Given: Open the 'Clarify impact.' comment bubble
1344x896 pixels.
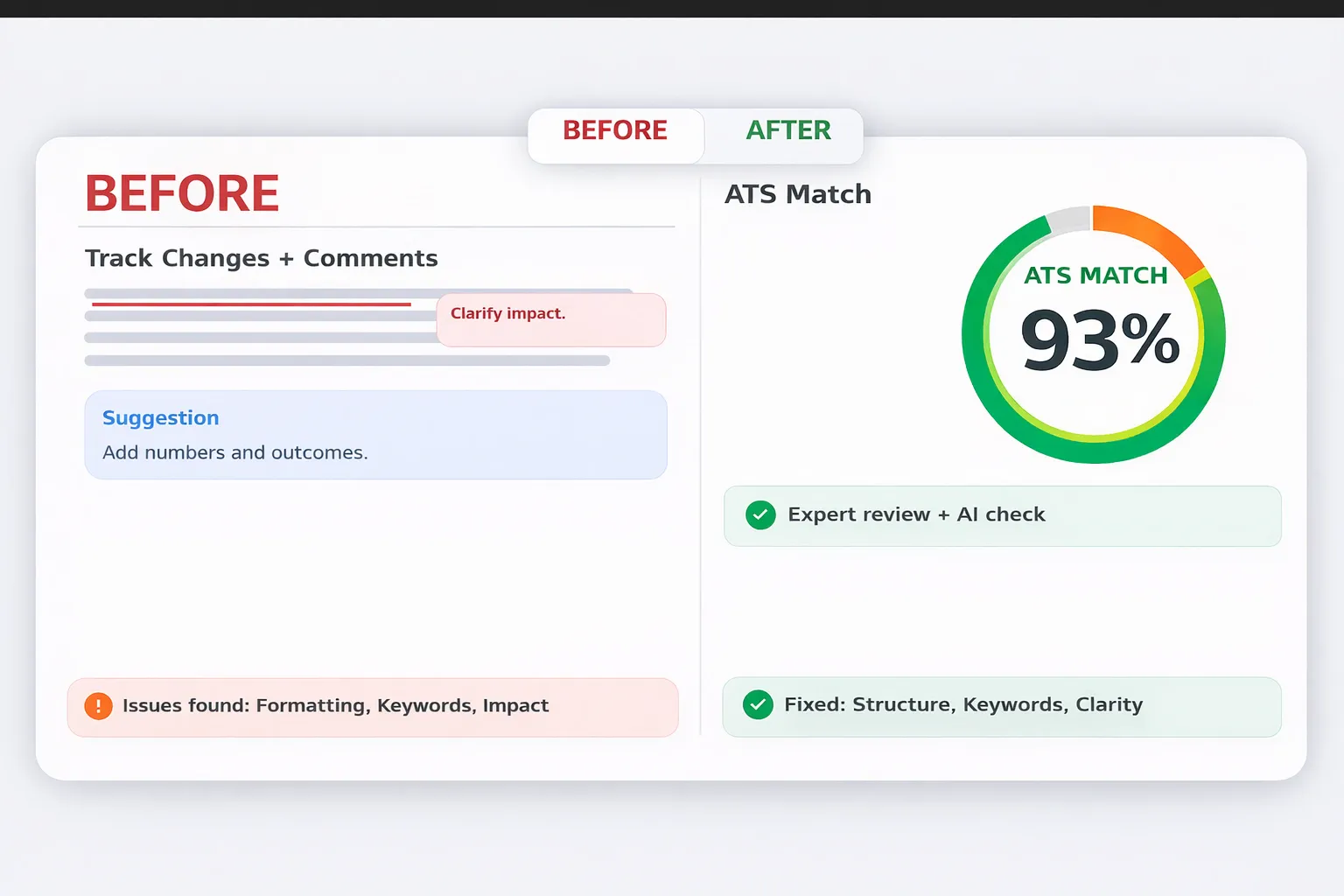Looking at the screenshot, I should (x=551, y=320).
